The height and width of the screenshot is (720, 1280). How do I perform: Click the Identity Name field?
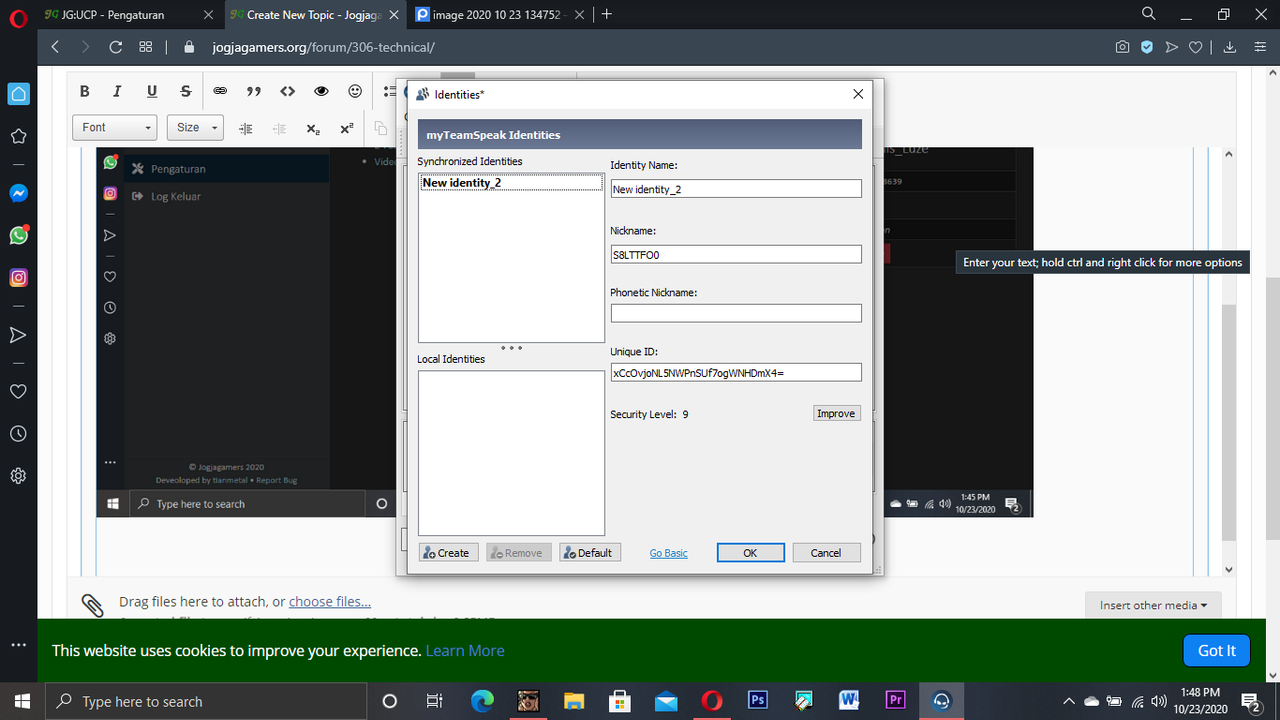point(736,189)
